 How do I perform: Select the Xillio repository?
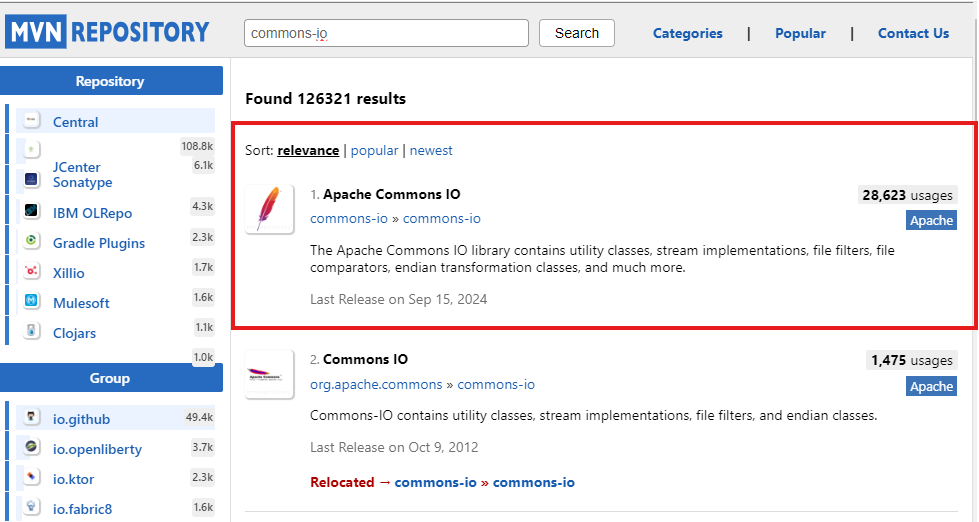pyautogui.click(x=69, y=273)
